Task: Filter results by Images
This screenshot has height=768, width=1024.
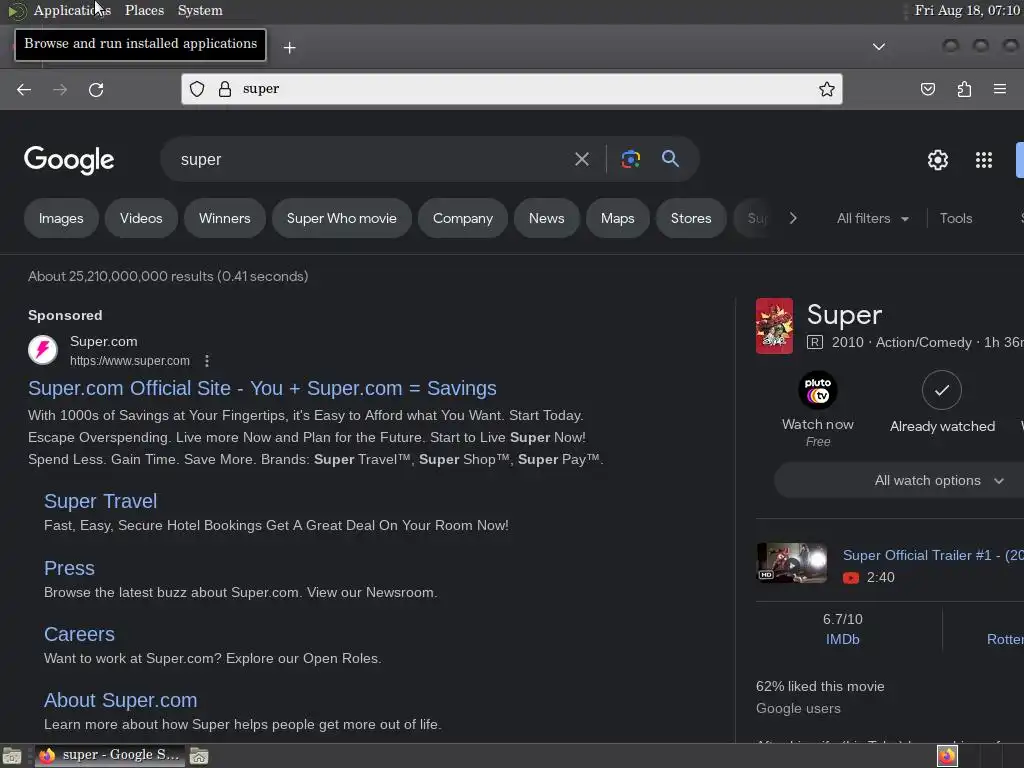Action: pos(61,218)
